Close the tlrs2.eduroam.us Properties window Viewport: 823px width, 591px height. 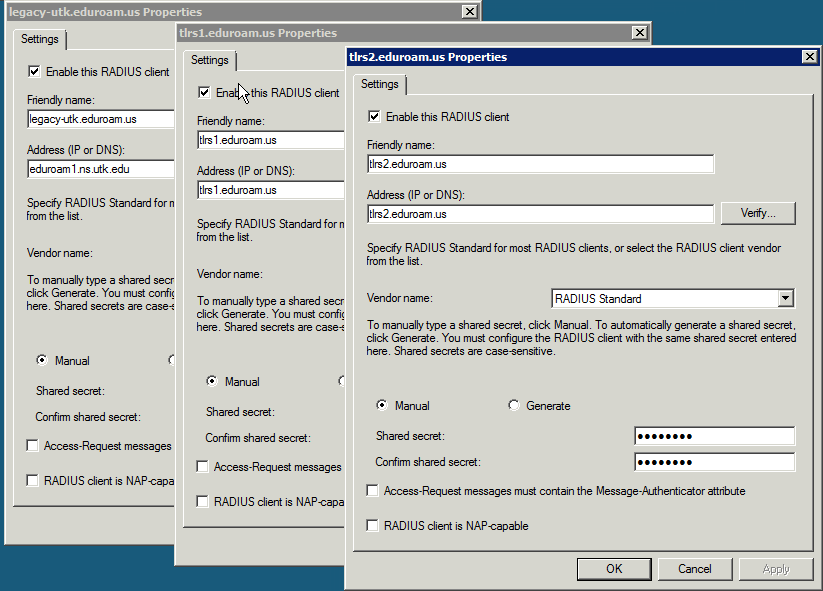(x=810, y=57)
